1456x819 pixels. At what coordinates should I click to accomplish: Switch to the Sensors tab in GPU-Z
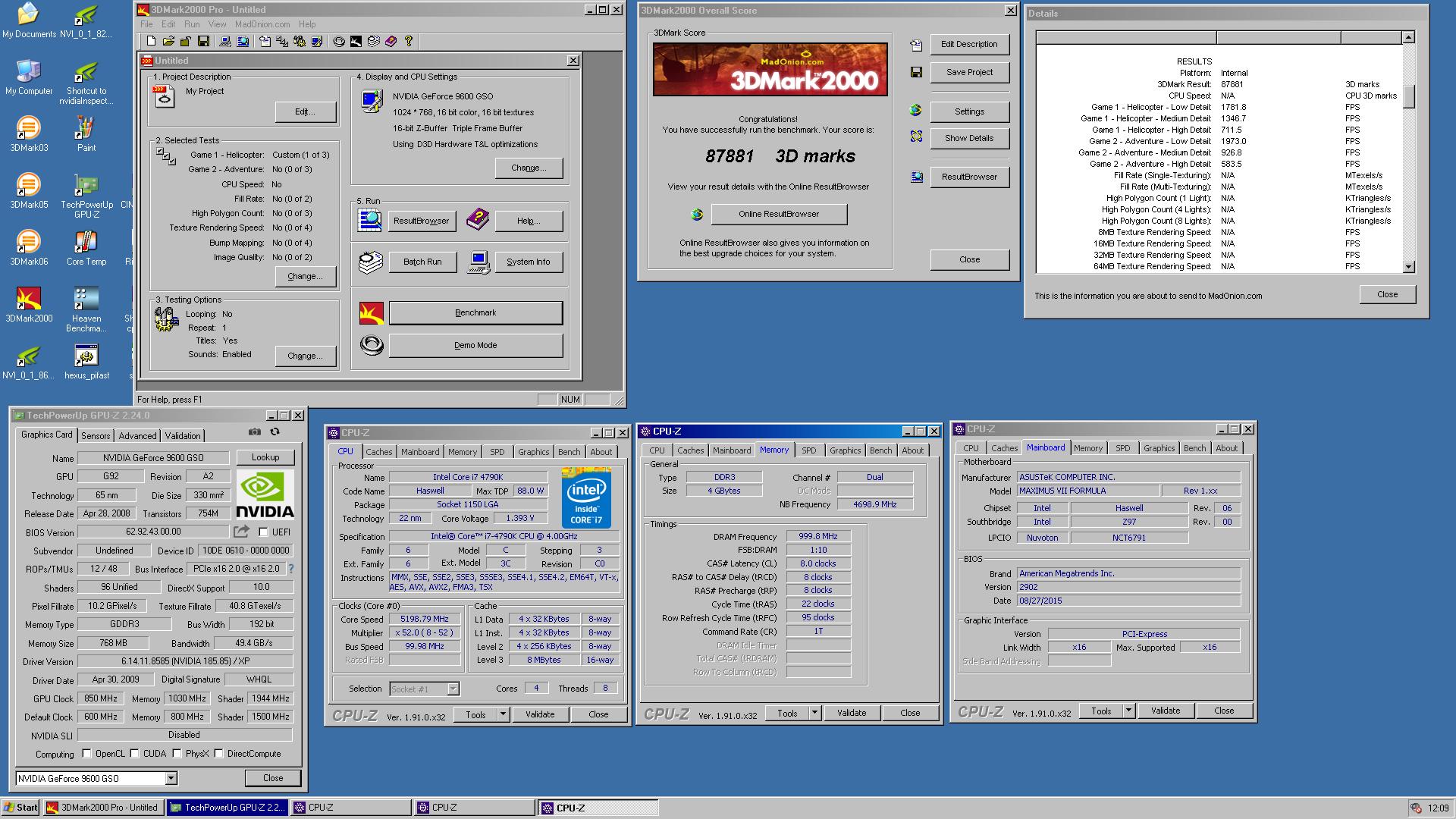[x=96, y=435]
